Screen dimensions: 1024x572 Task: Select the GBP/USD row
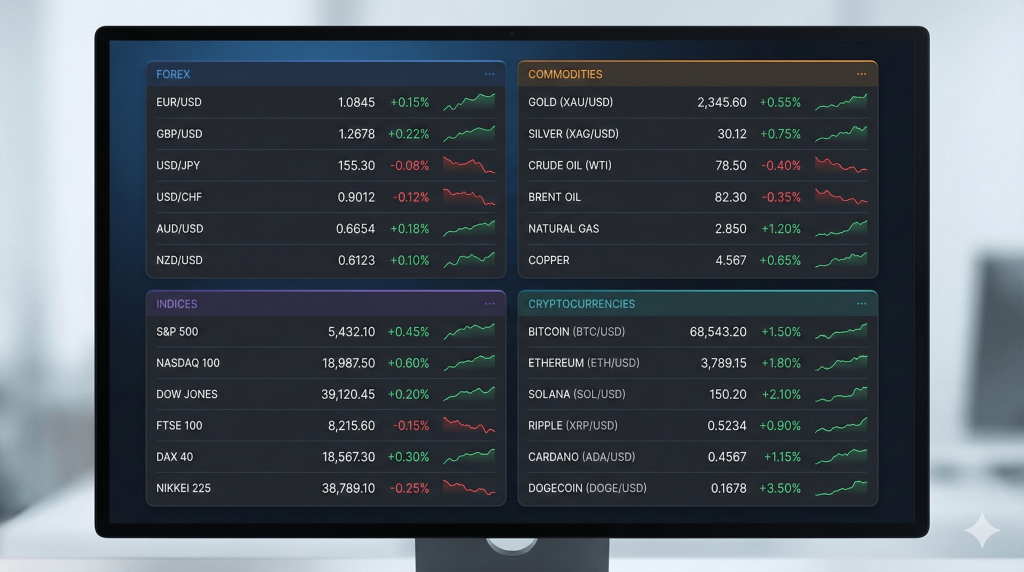point(180,134)
